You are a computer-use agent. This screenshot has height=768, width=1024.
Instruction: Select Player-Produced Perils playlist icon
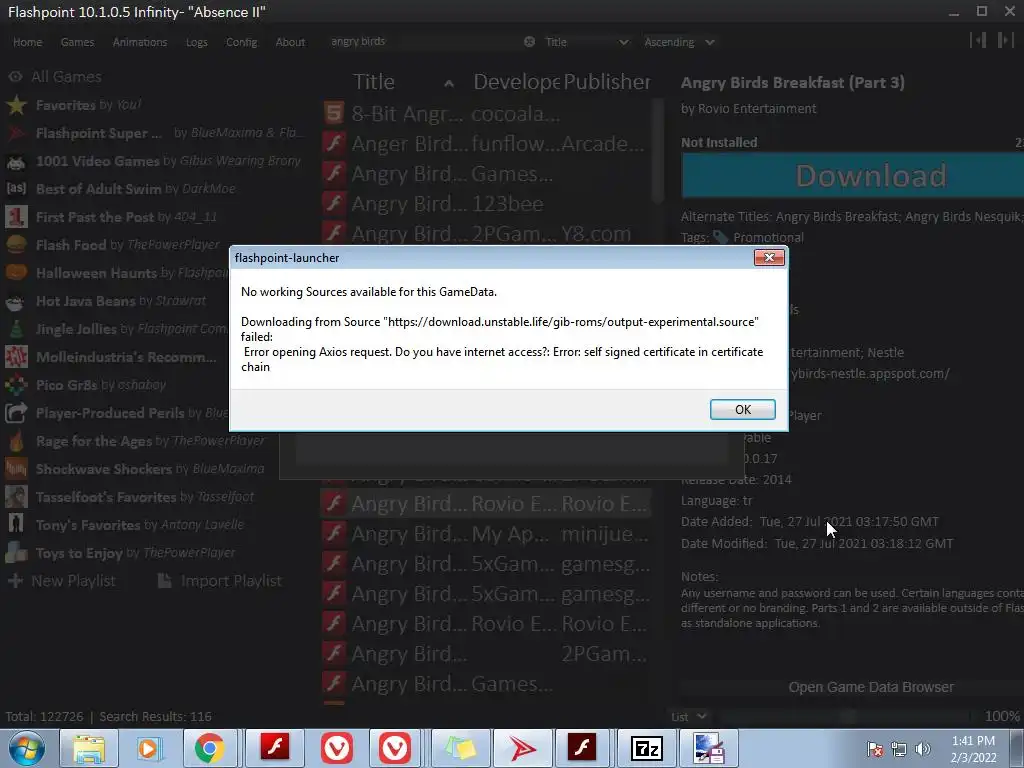(x=16, y=413)
